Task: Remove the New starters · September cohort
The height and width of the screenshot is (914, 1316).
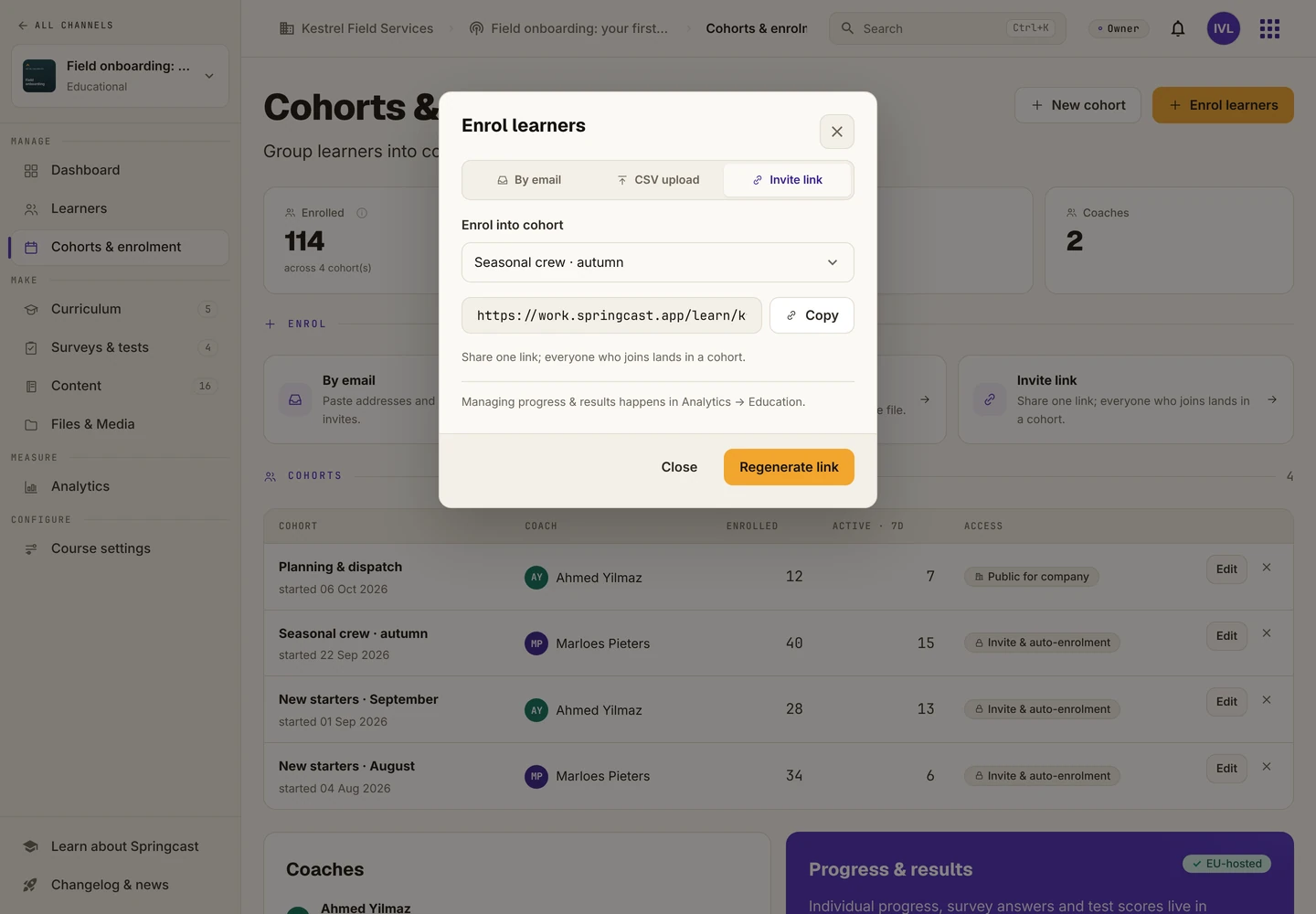Action: pos(1267,700)
